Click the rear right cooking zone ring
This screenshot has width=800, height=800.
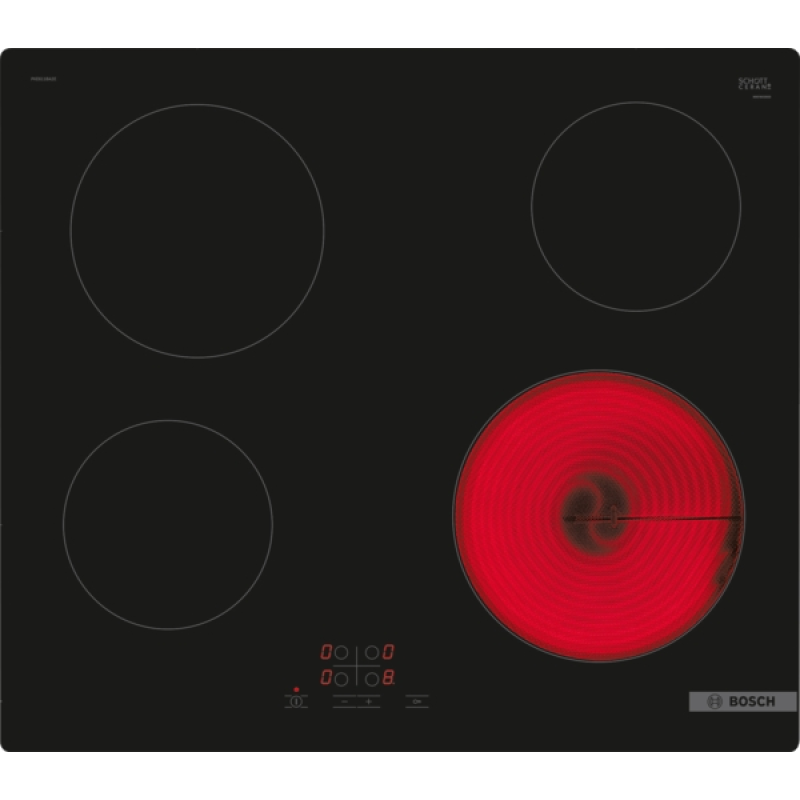[x=635, y=206]
